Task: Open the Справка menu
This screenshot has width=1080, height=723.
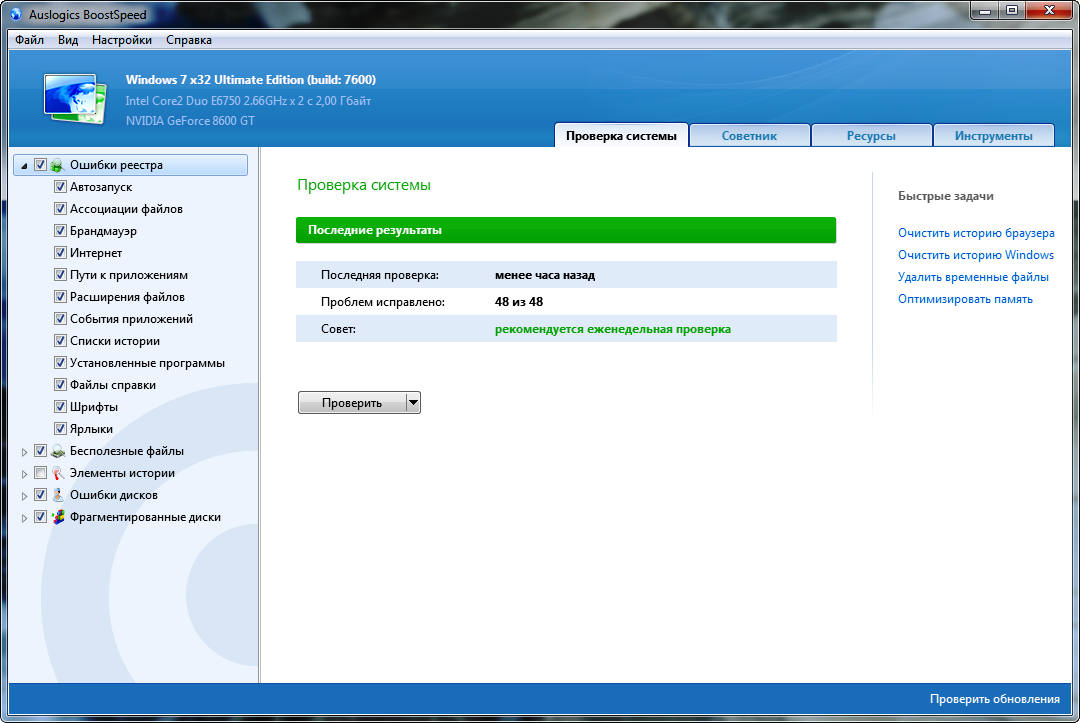Action: (189, 40)
